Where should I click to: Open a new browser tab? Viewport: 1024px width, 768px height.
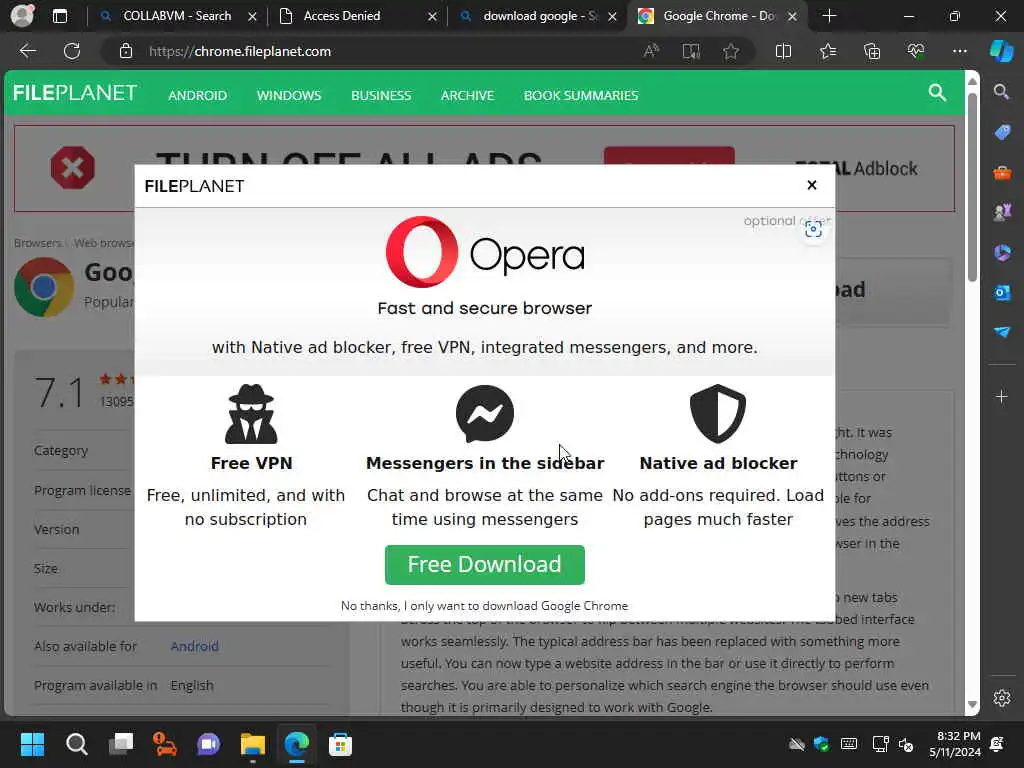pyautogui.click(x=829, y=16)
